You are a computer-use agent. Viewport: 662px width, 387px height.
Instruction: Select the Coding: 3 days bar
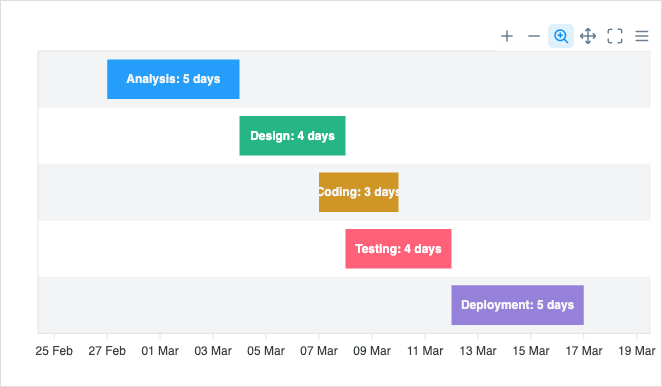pos(358,192)
